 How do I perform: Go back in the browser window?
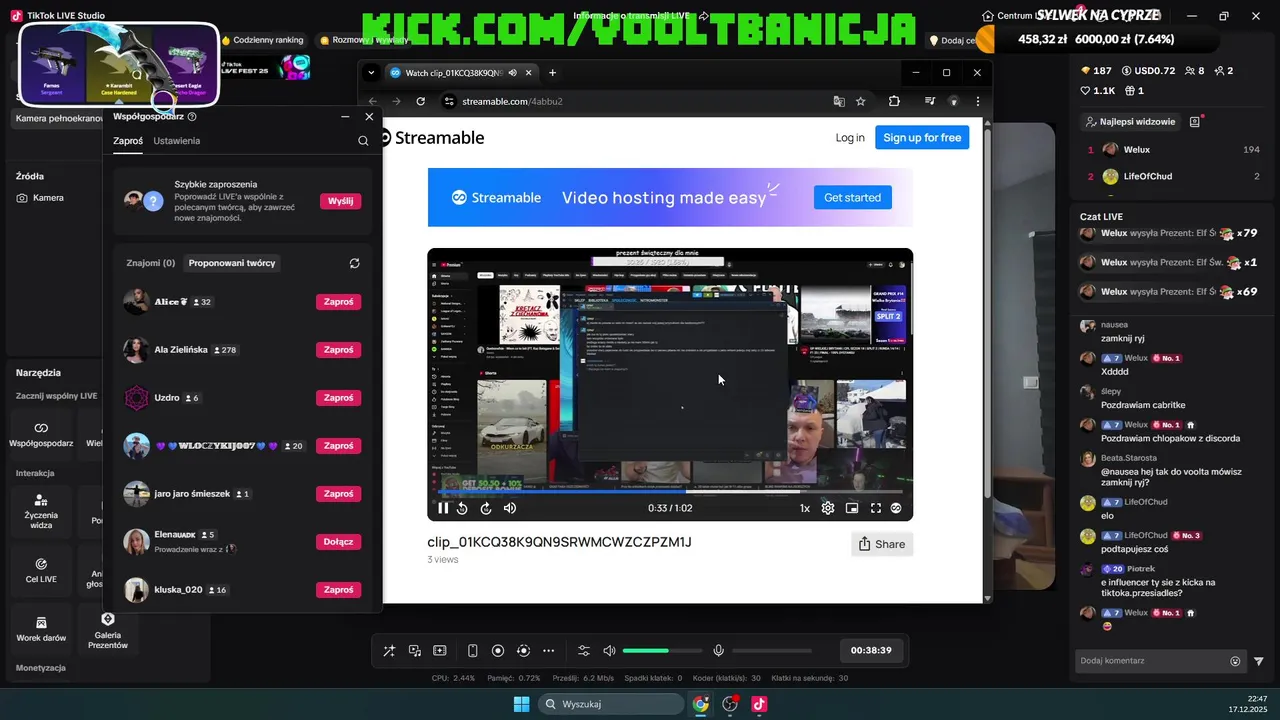coord(373,101)
